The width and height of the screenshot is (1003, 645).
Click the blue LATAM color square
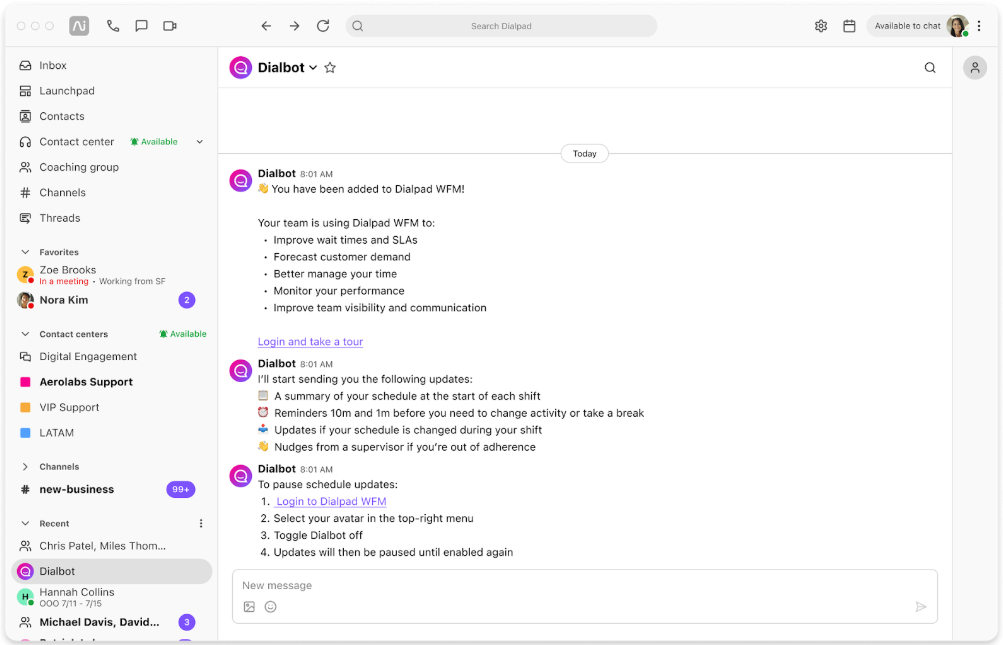click(x=26, y=433)
